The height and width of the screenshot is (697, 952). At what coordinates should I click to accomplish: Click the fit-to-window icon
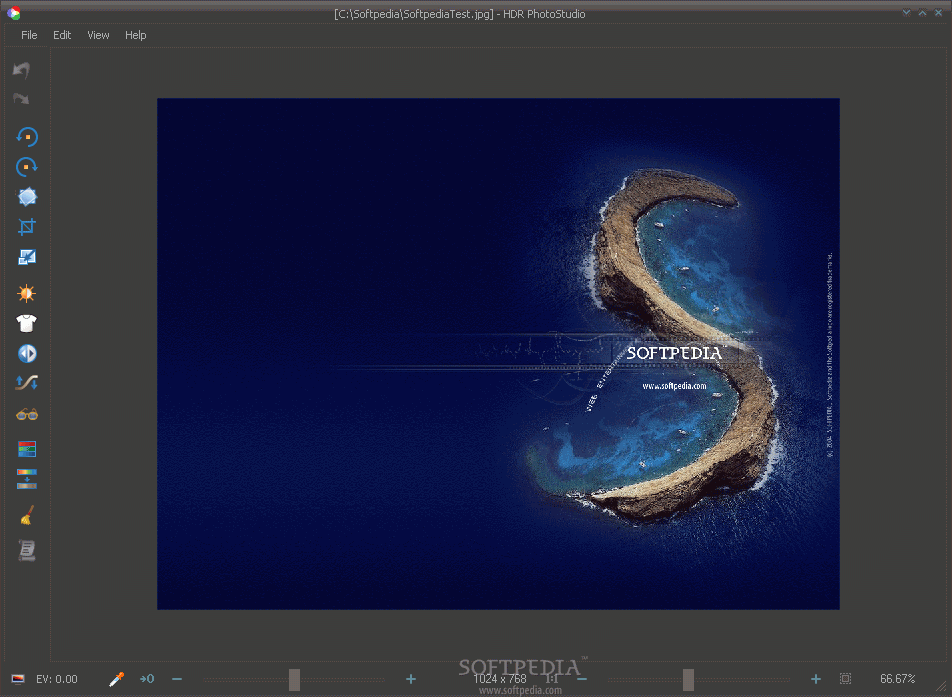point(845,678)
